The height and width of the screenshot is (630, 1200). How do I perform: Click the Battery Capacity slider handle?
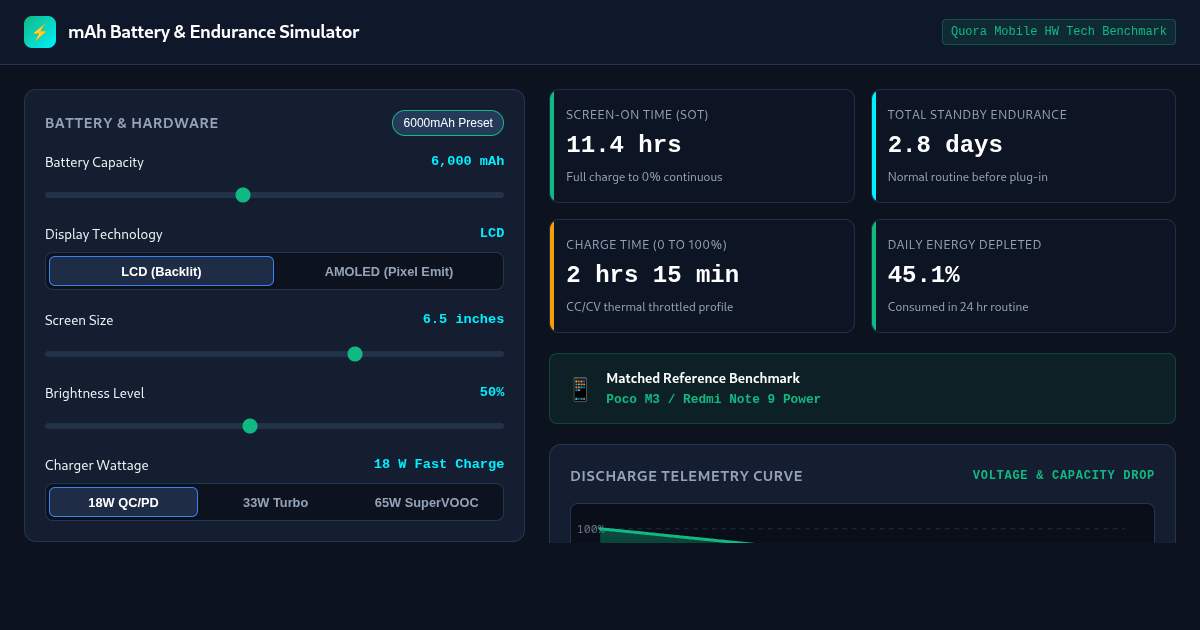243,195
